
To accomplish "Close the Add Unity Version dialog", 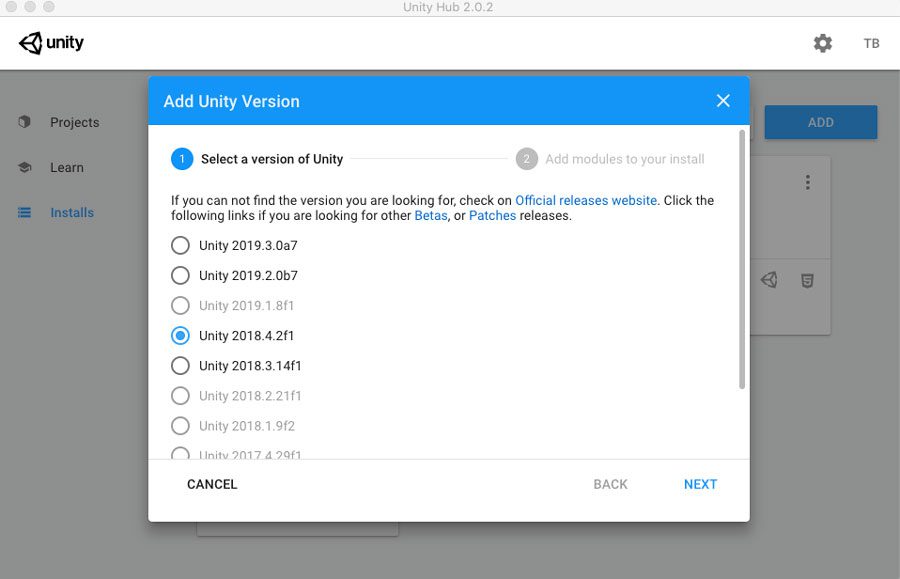I will pos(723,100).
